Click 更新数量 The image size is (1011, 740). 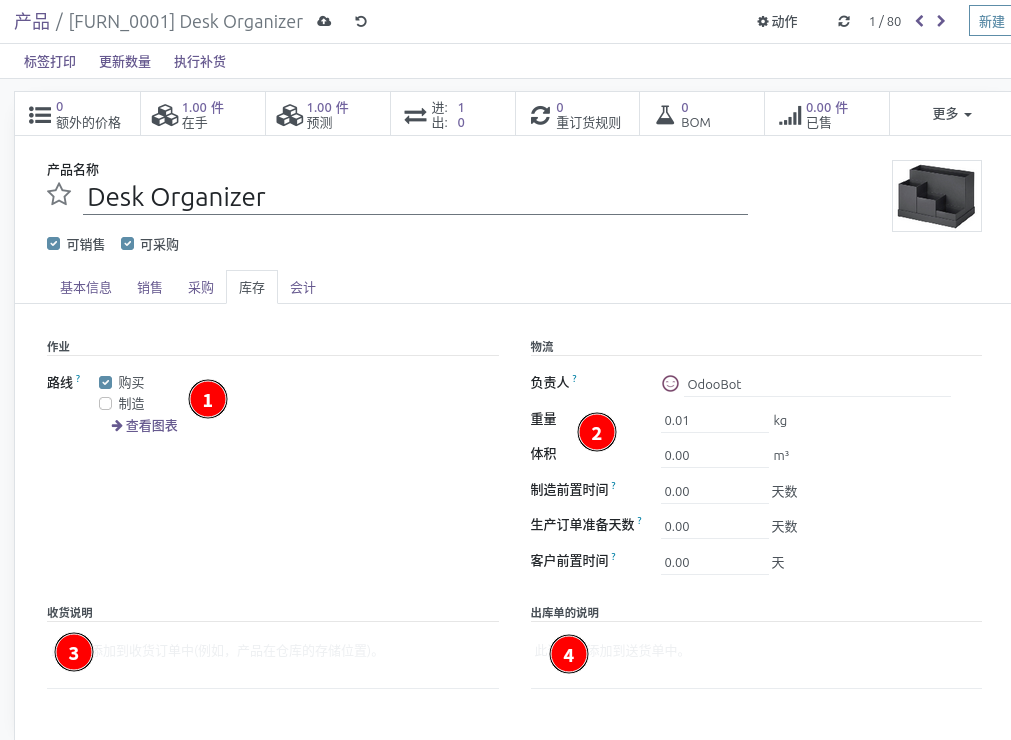tap(124, 62)
